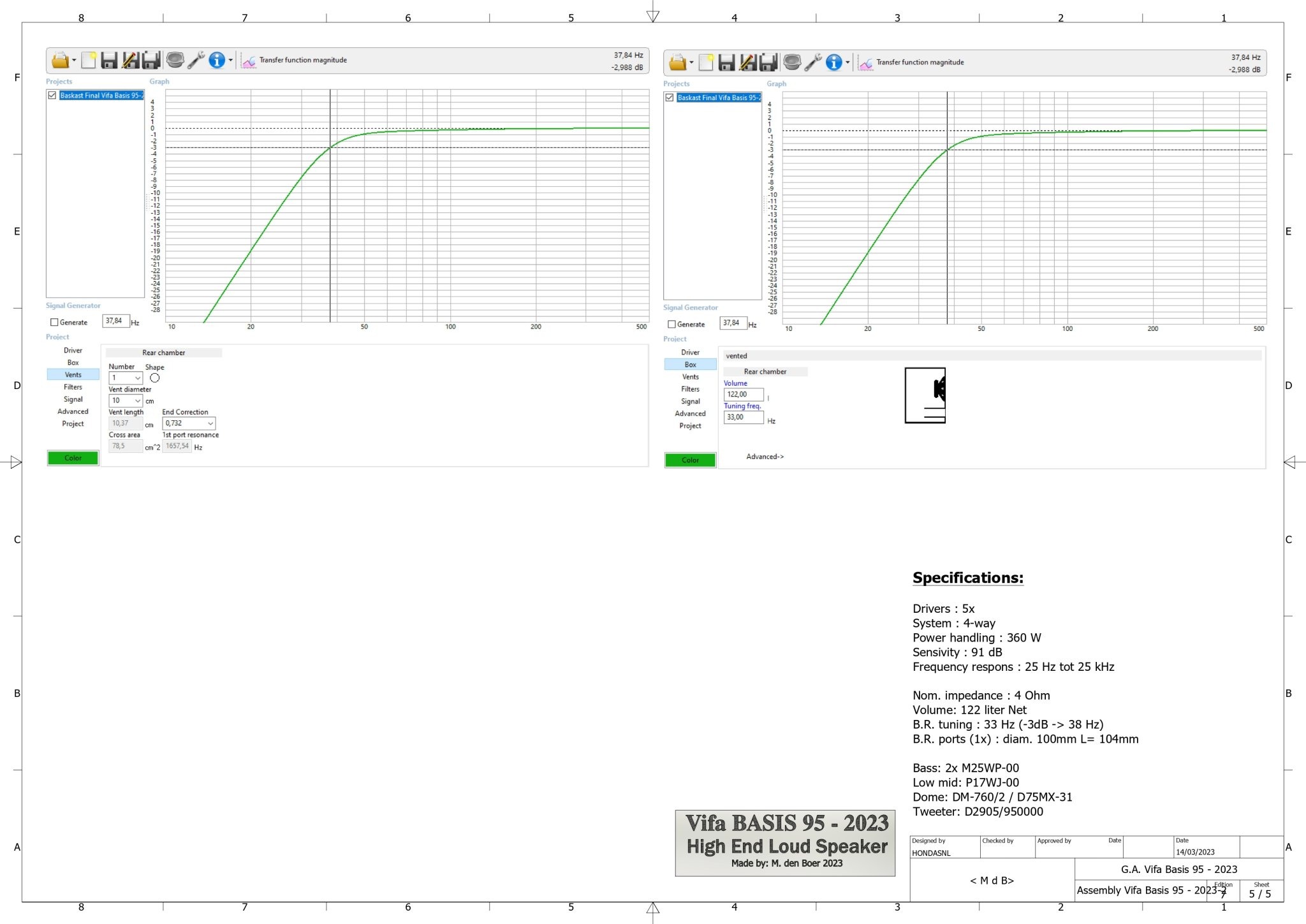Click Vent length field showing 10,37

click(x=126, y=423)
